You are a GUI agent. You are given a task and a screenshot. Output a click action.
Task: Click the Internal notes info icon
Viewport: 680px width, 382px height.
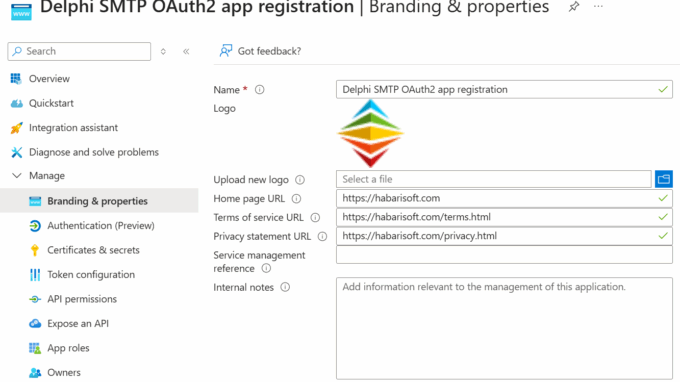click(x=285, y=287)
